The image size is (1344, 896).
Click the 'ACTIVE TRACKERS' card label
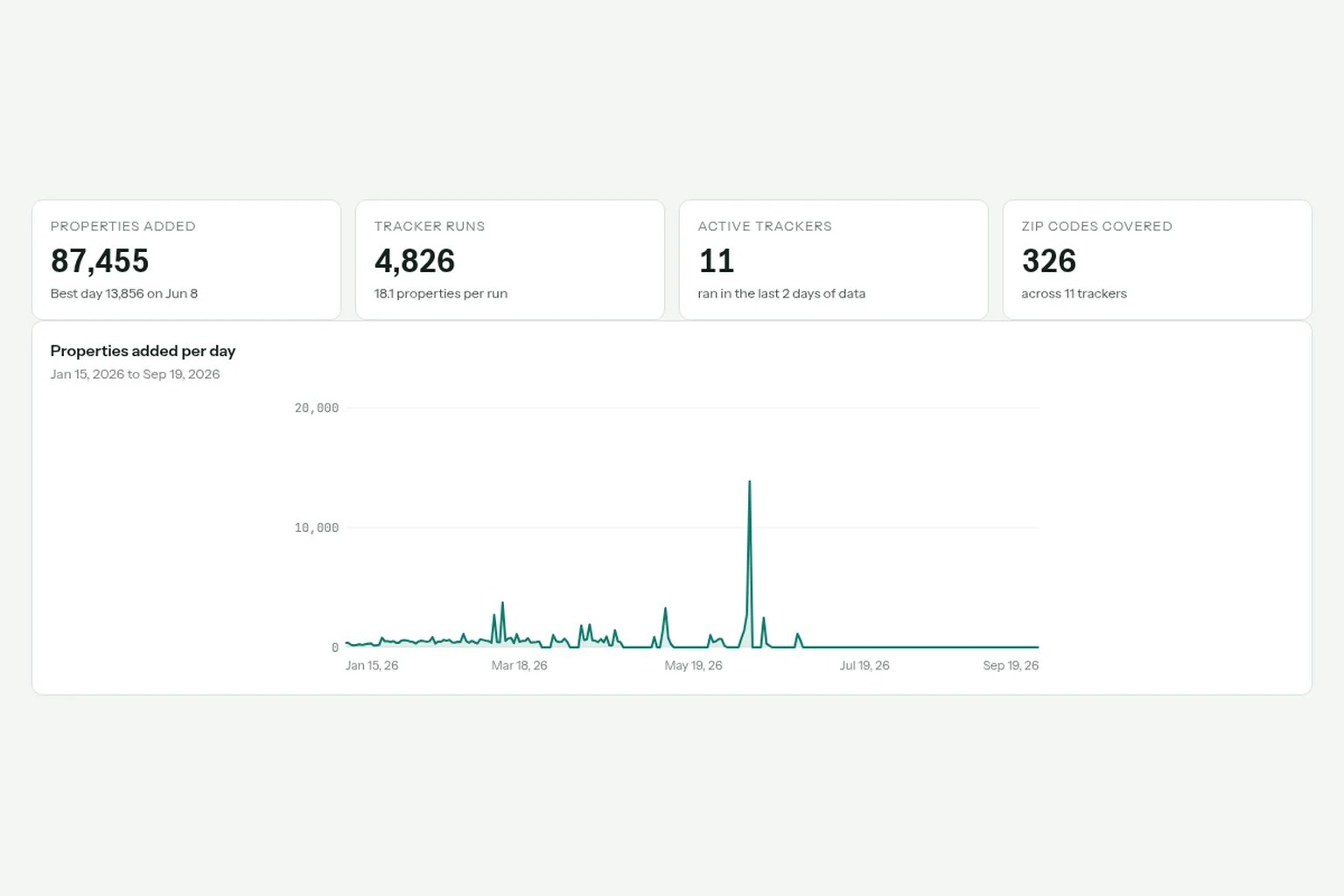tap(765, 226)
